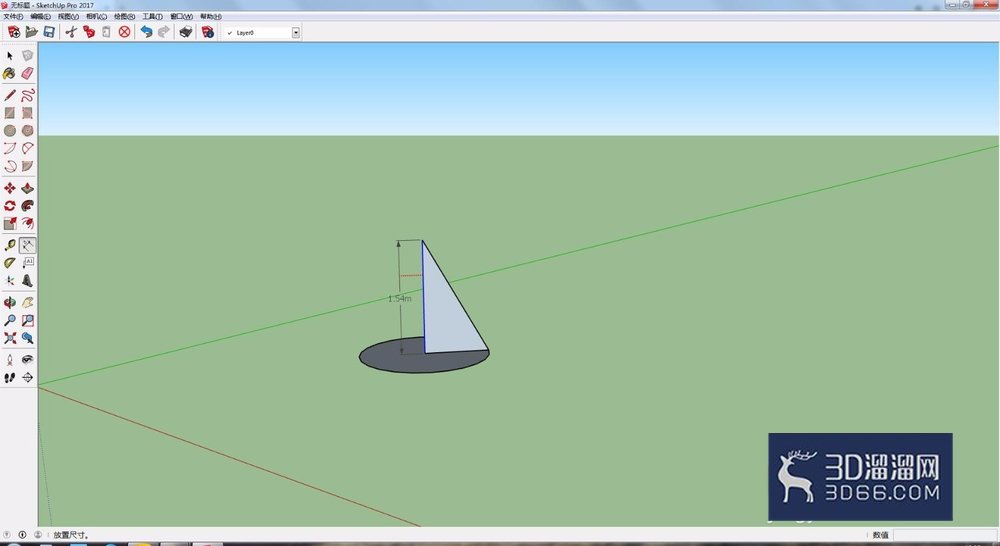The width and height of the screenshot is (1000, 546).
Task: Select the Rectangle tool
Action: pyautogui.click(x=10, y=113)
